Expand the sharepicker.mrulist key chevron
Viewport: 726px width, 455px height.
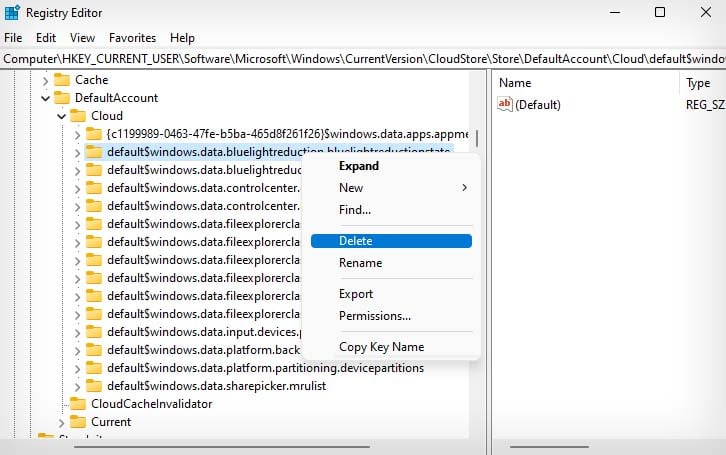click(x=77, y=387)
